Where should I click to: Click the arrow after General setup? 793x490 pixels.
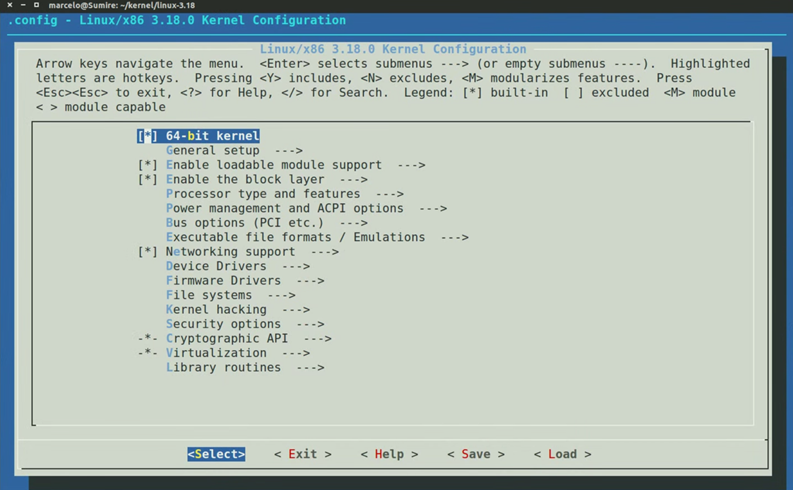pos(288,151)
